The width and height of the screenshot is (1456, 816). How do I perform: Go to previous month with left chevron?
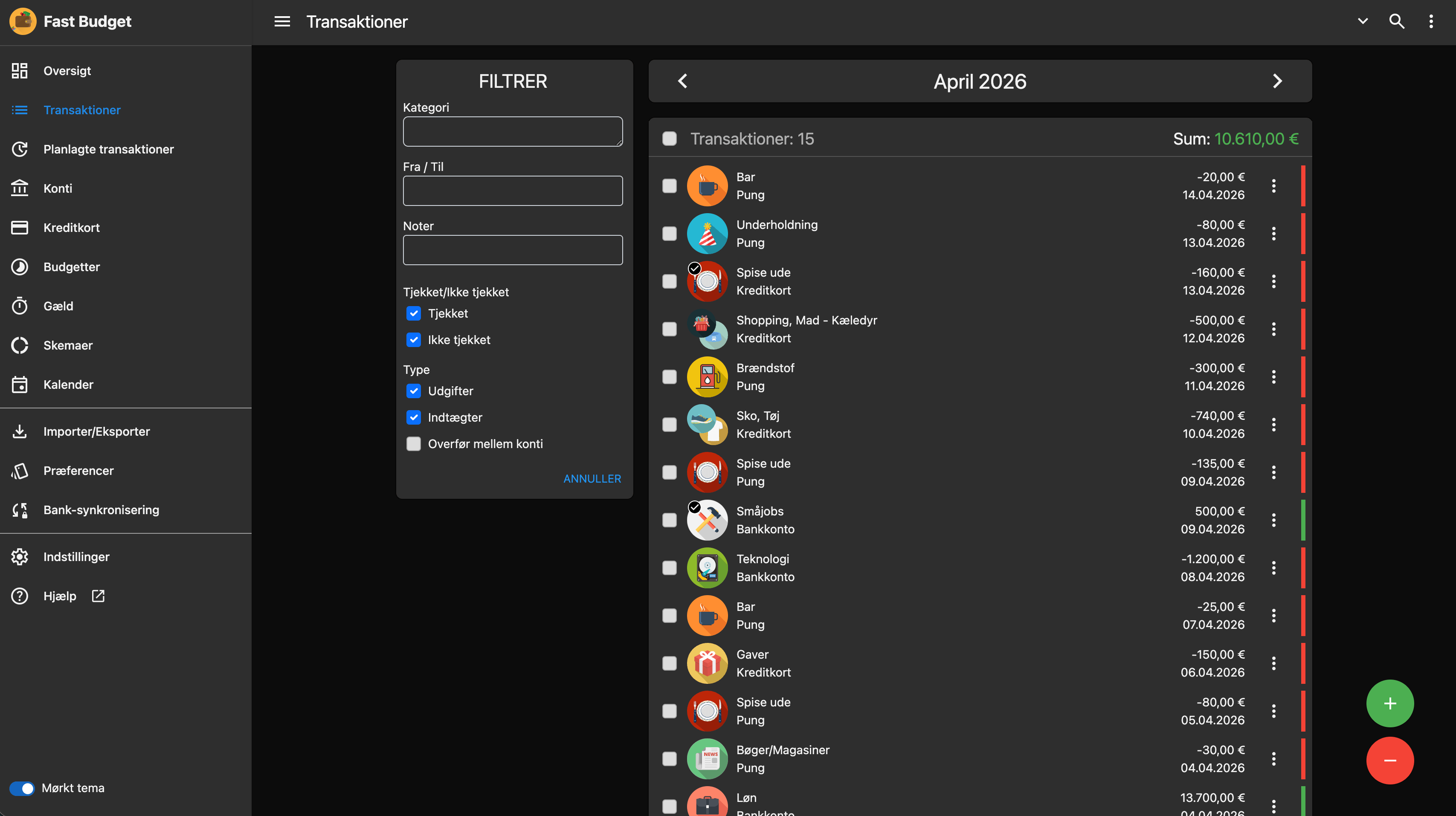pyautogui.click(x=683, y=81)
